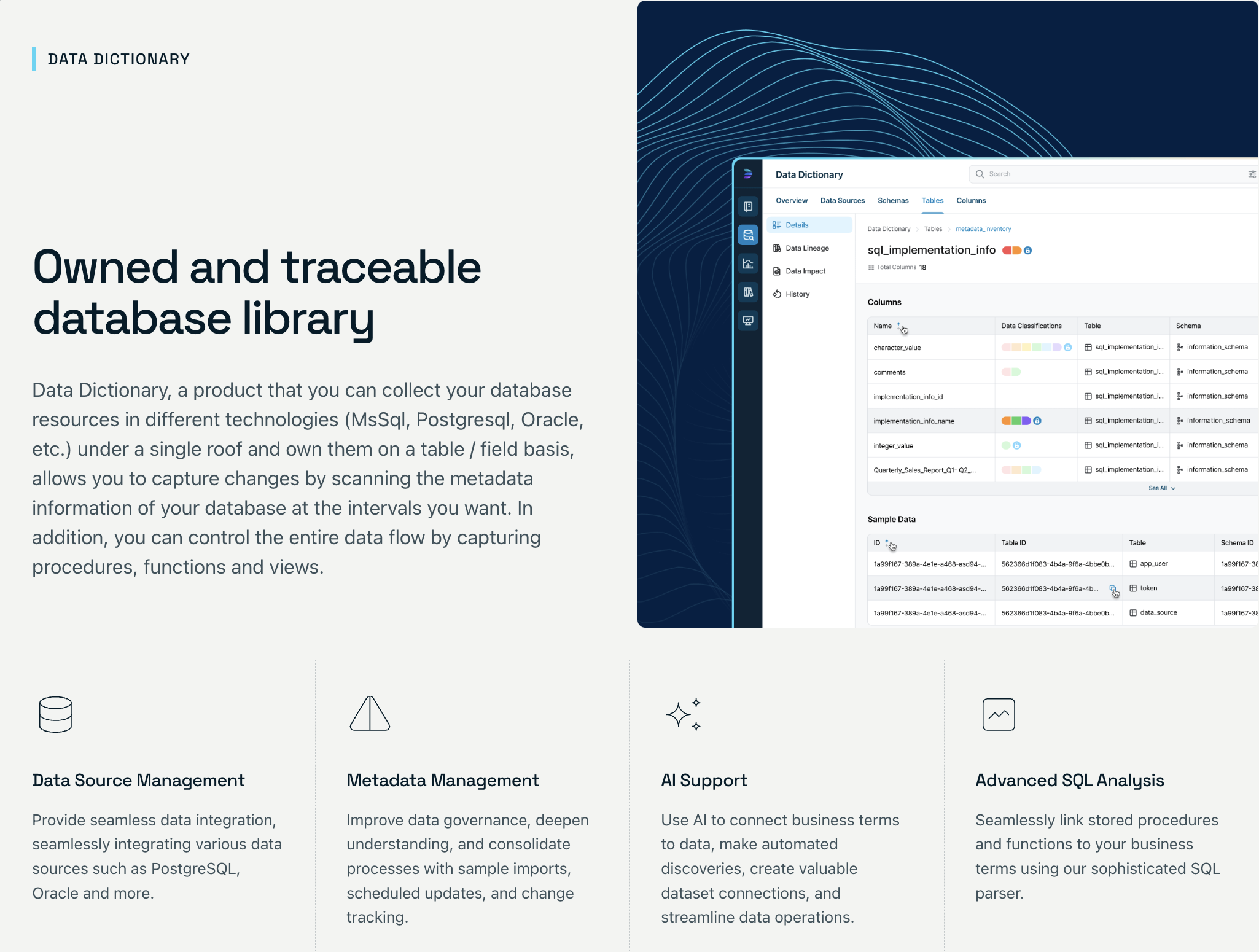Open the Data Lineage panel
The image size is (1259, 952).
click(x=806, y=248)
